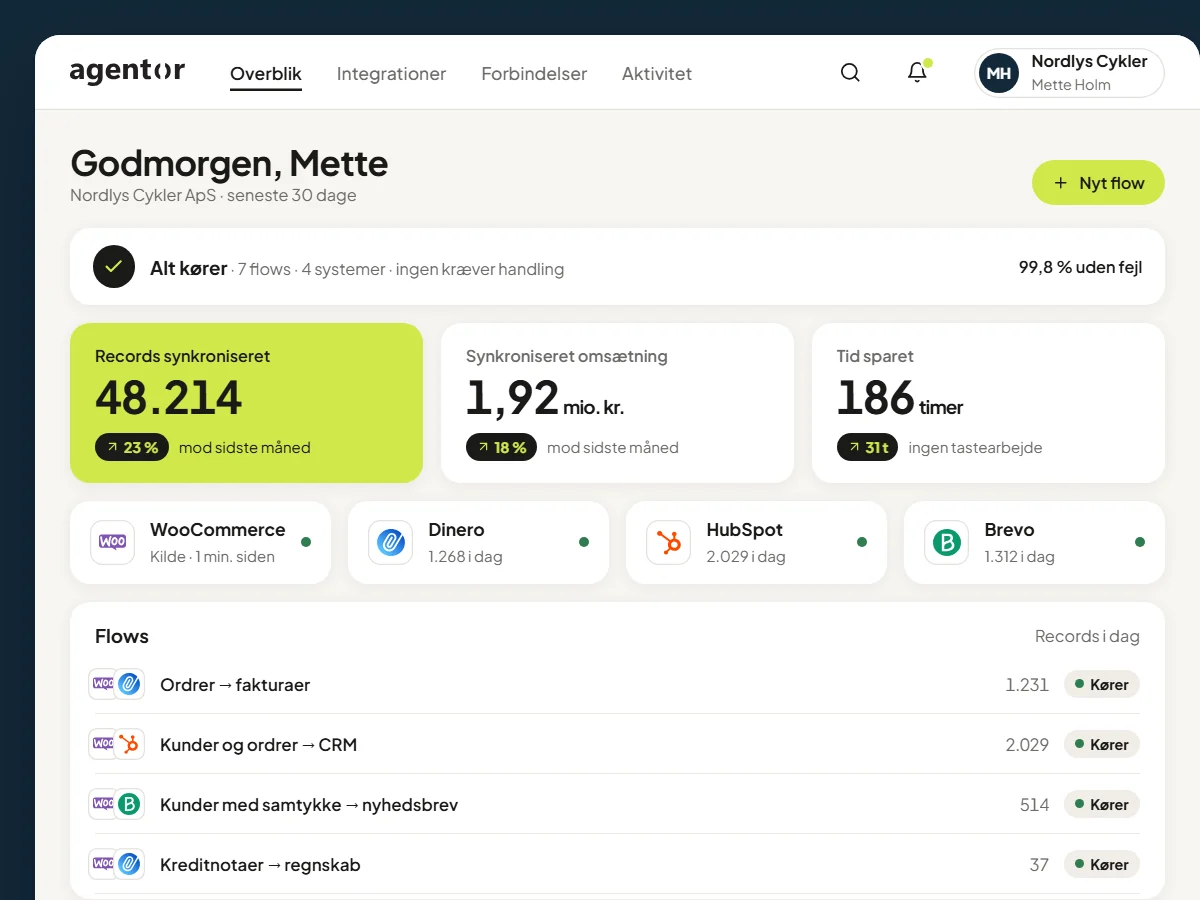Click WooCommerce card green status dot
Image resolution: width=1200 pixels, height=900 pixels.
pyautogui.click(x=306, y=542)
